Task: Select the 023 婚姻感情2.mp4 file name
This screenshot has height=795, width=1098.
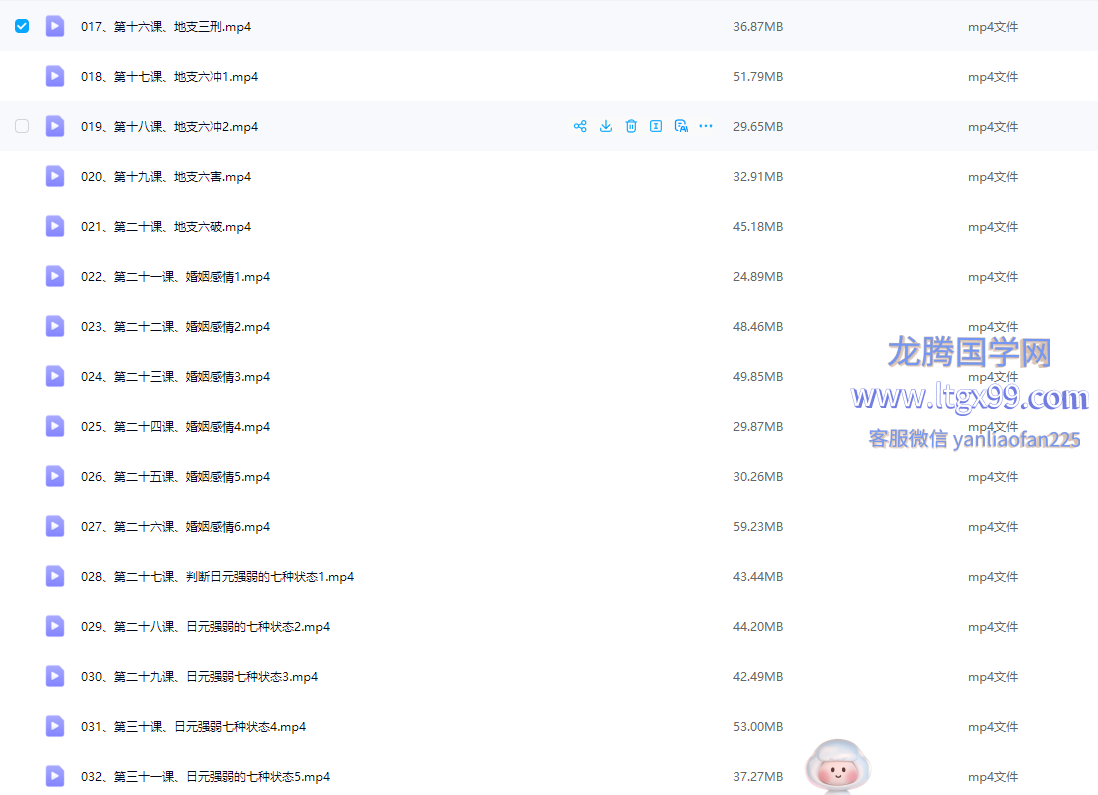Action: click(175, 327)
